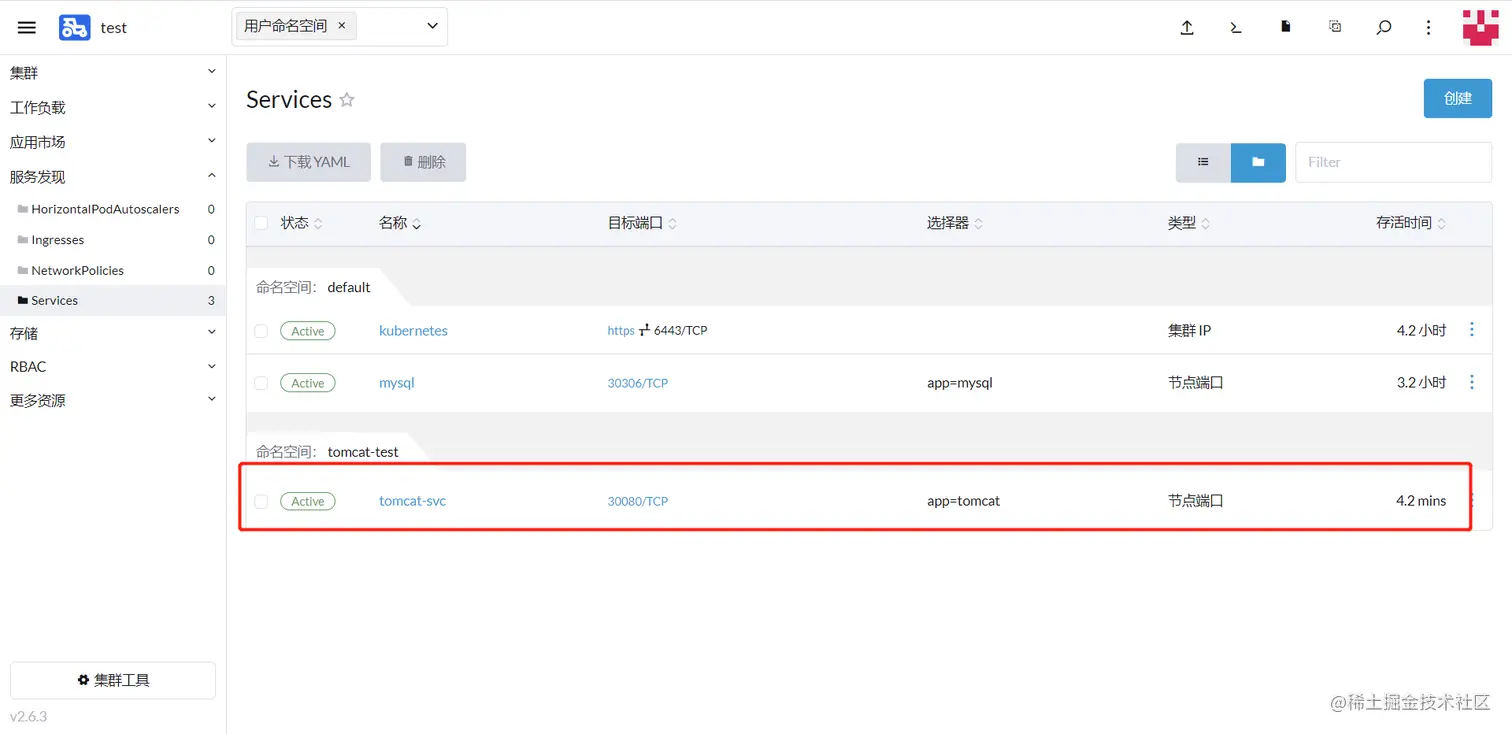1512x734 pixels.
Task: Open the kubernetes service link
Action: pos(413,331)
